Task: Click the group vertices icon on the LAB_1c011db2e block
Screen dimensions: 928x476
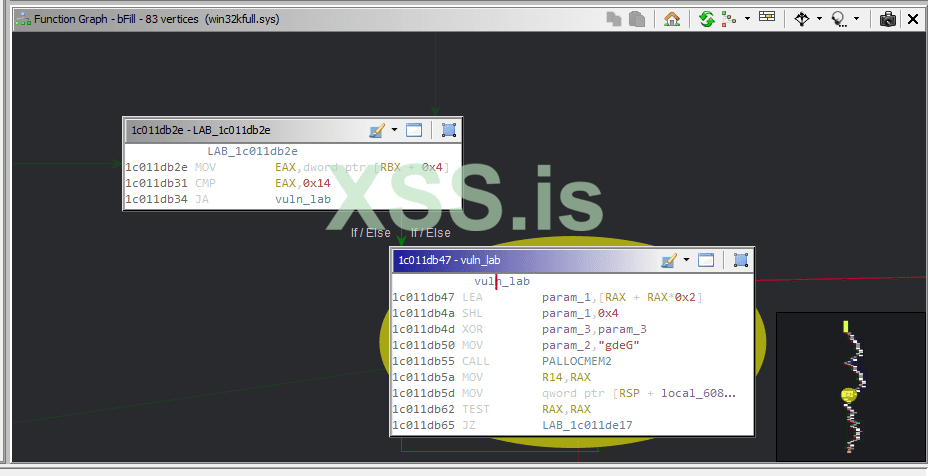Action: pos(449,130)
